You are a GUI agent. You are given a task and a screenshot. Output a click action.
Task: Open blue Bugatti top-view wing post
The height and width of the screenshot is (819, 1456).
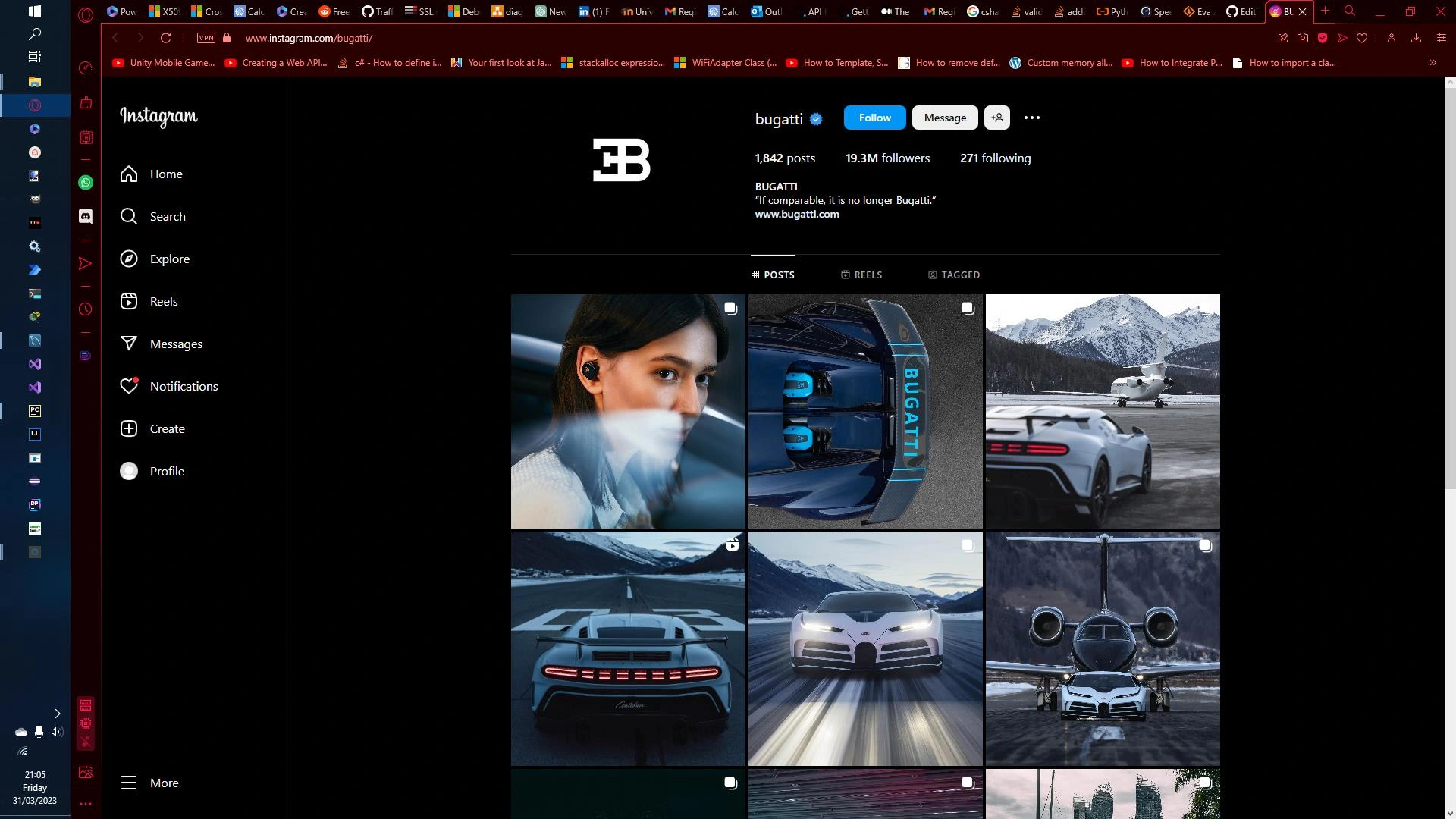click(865, 411)
